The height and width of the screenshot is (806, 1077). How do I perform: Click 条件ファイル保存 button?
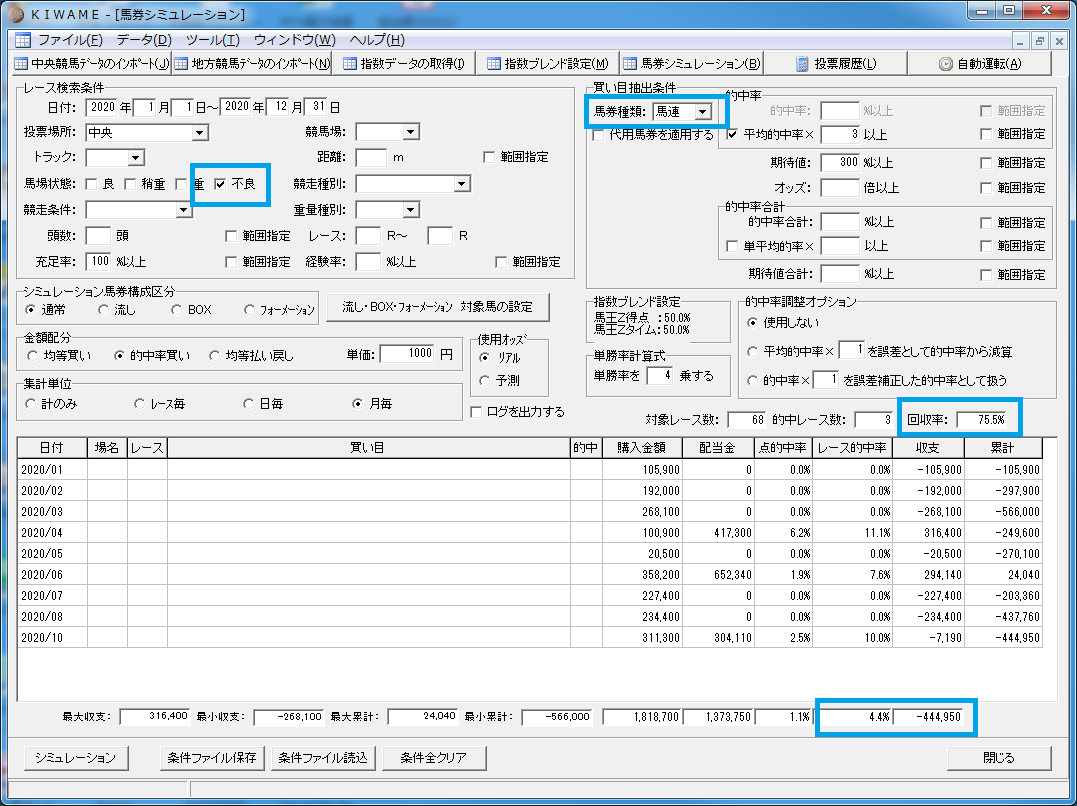212,758
